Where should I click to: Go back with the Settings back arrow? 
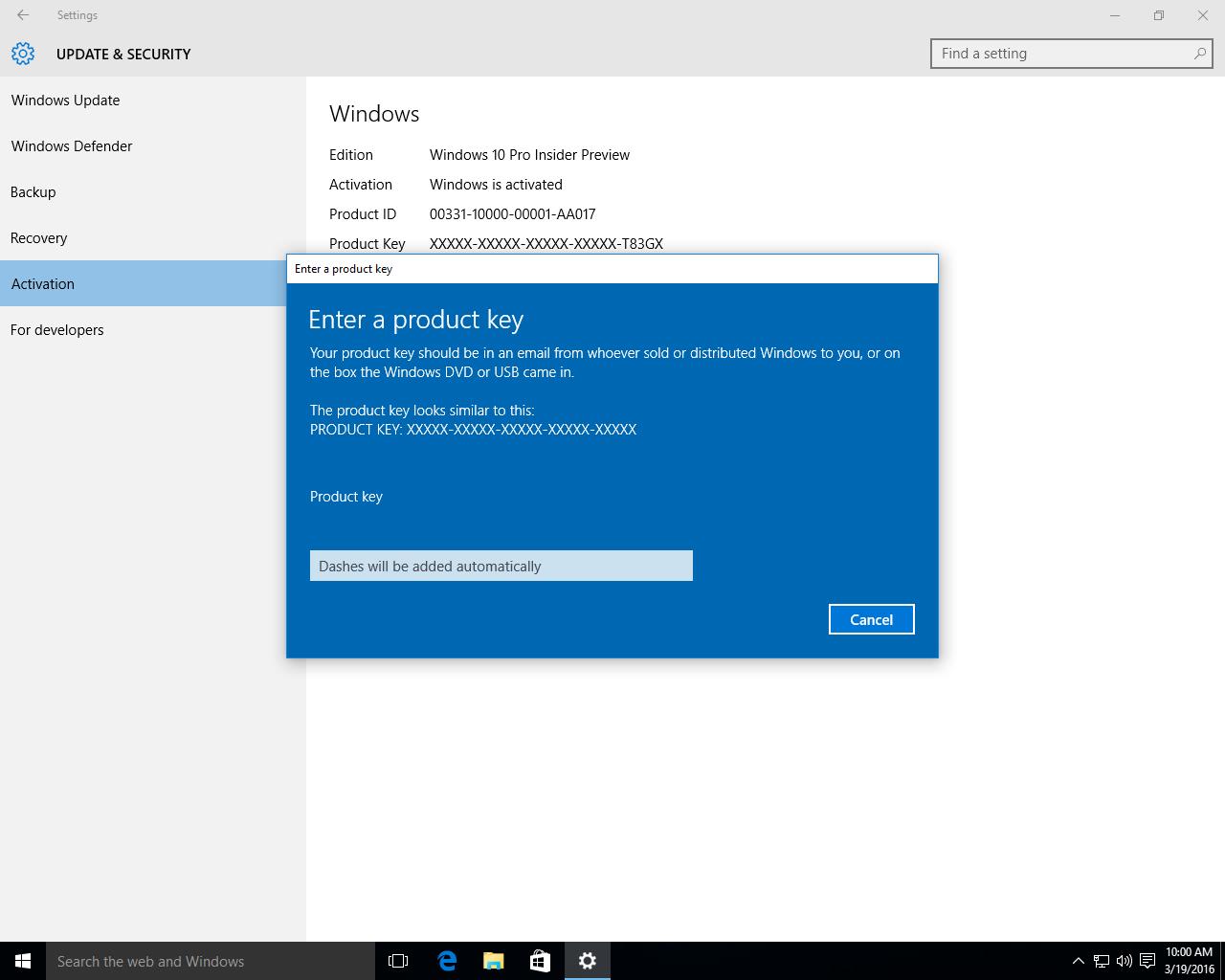(x=23, y=15)
